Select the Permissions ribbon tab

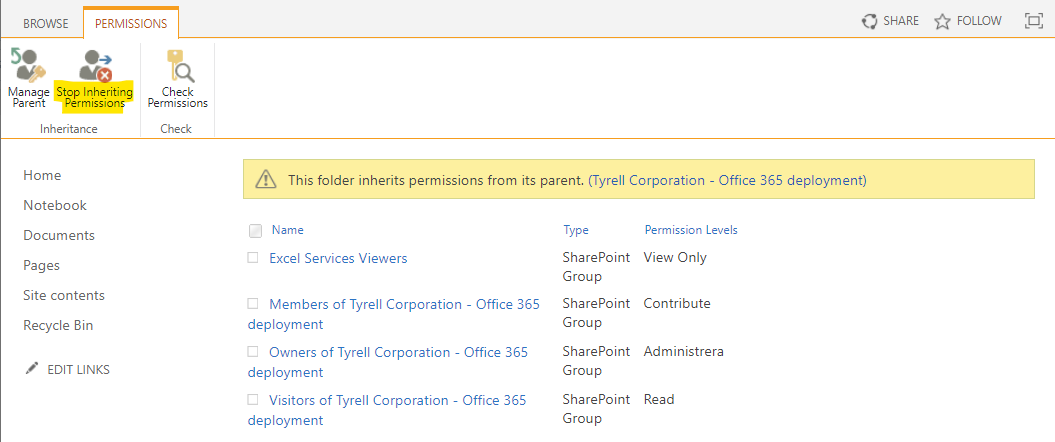131,24
